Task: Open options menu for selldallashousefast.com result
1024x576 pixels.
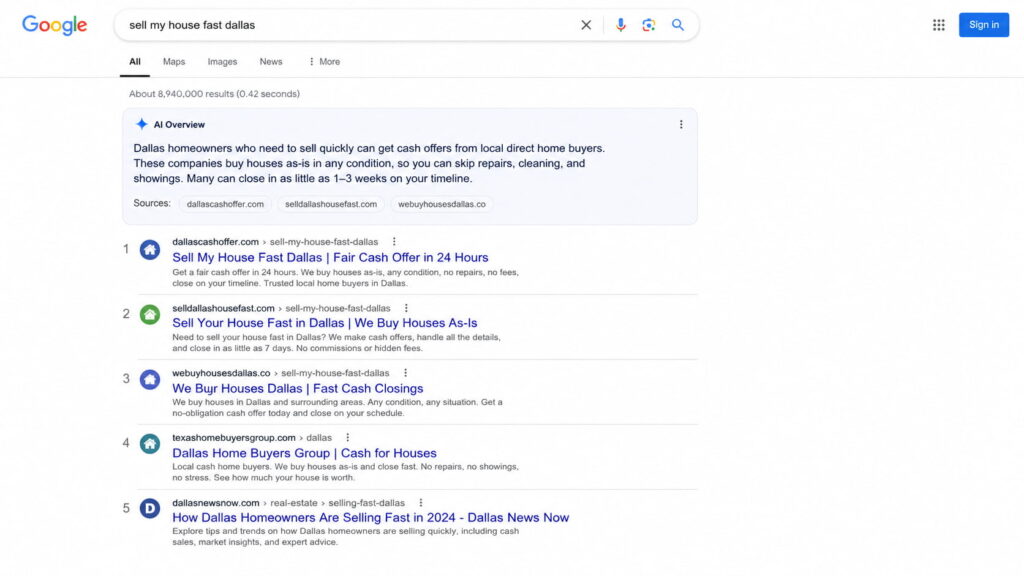Action: [406, 308]
